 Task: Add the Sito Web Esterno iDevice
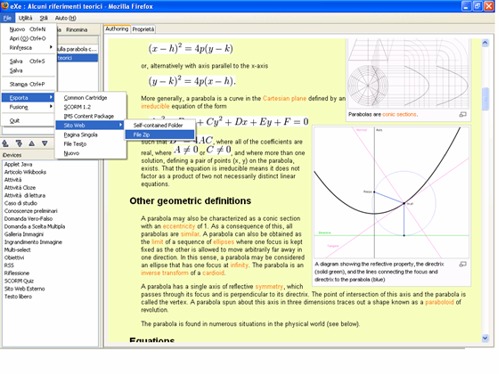pyautogui.click(x=25, y=289)
